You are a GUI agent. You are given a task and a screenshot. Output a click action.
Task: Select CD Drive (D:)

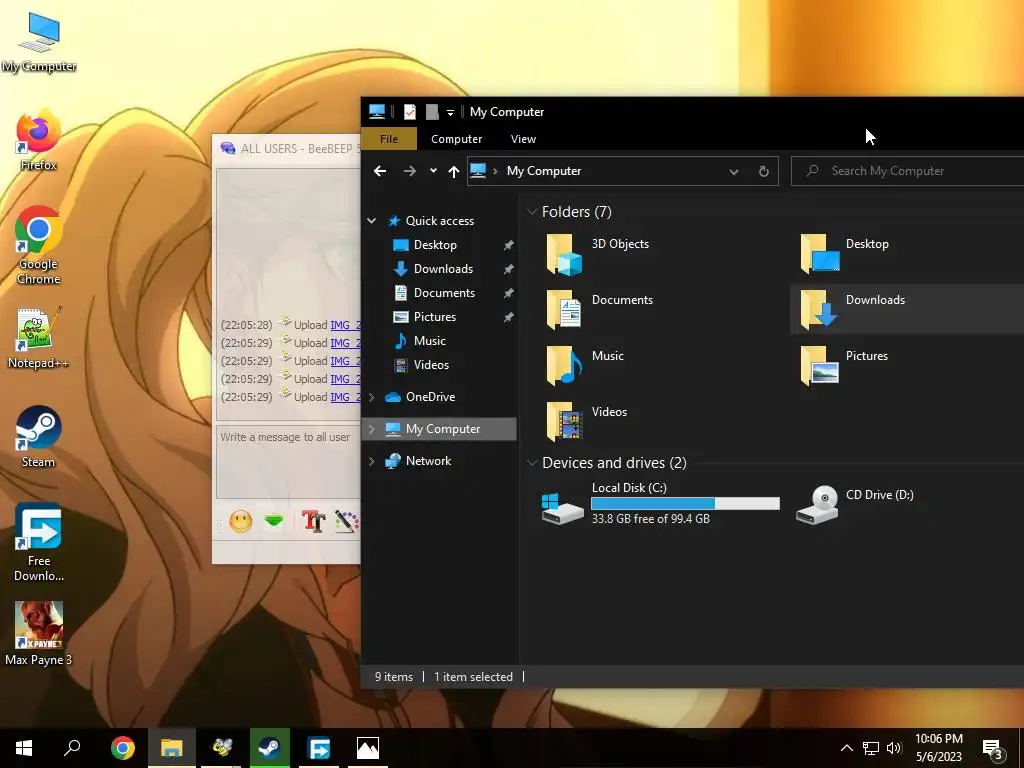[854, 504]
